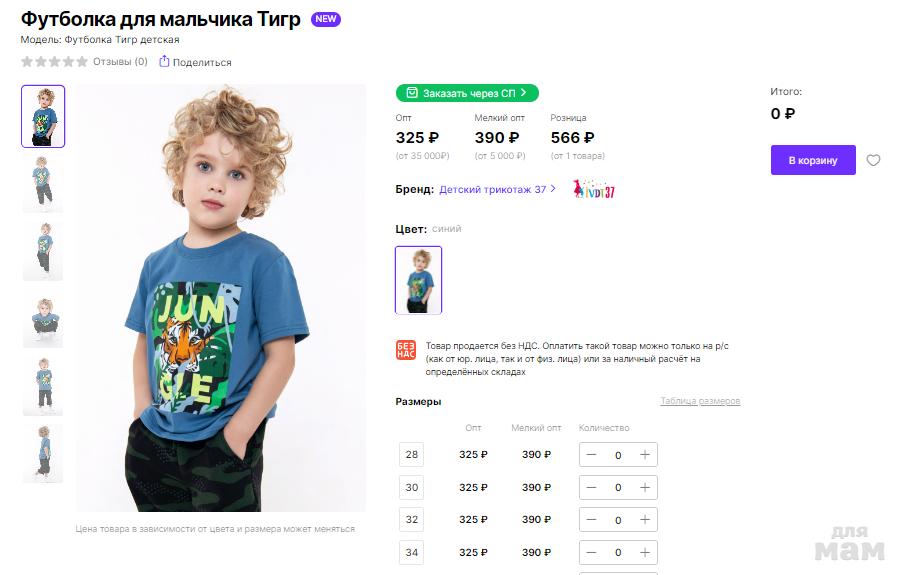Select the last gallery thumbnail

[x=43, y=454]
